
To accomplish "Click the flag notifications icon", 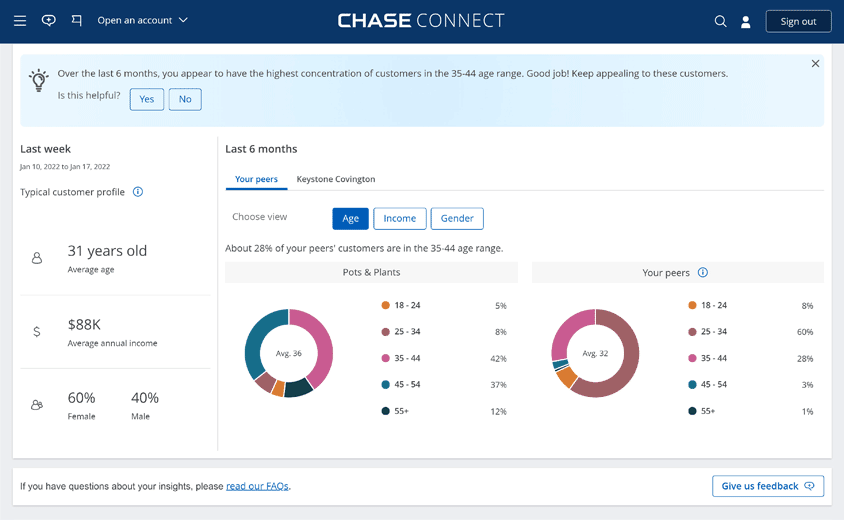I will 77,20.
